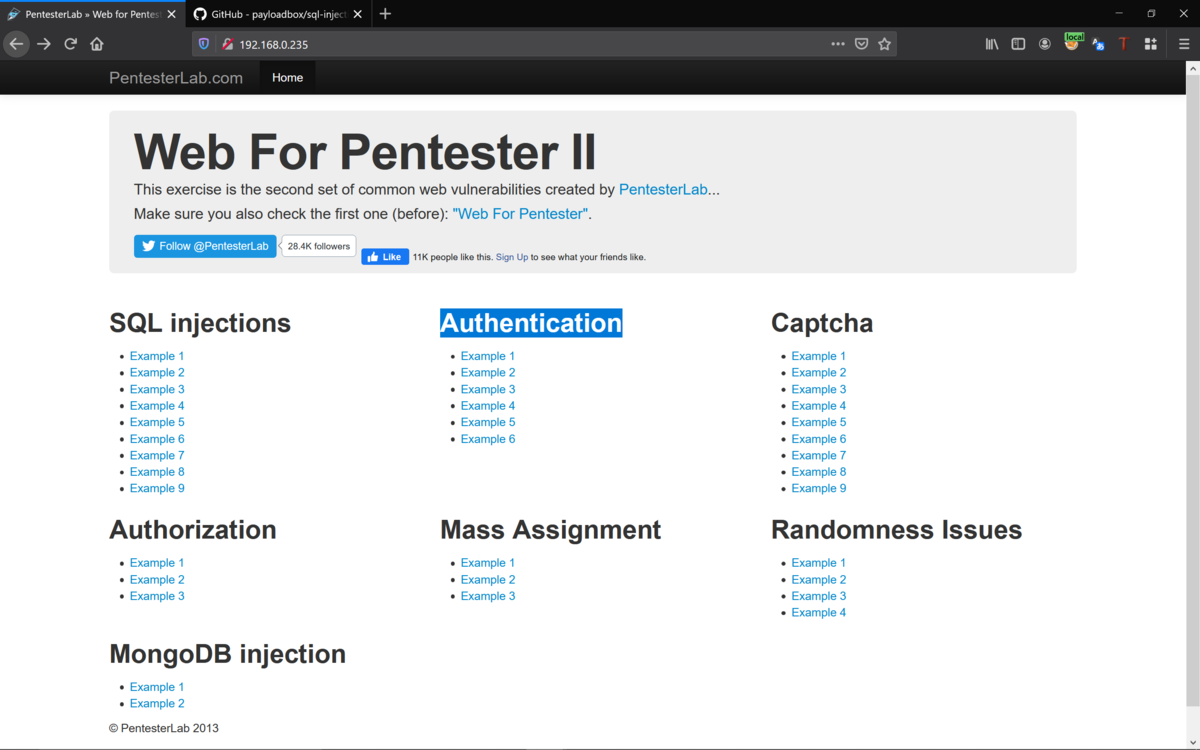1200x750 pixels.
Task: Click the SQL injections heading
Action: point(200,323)
